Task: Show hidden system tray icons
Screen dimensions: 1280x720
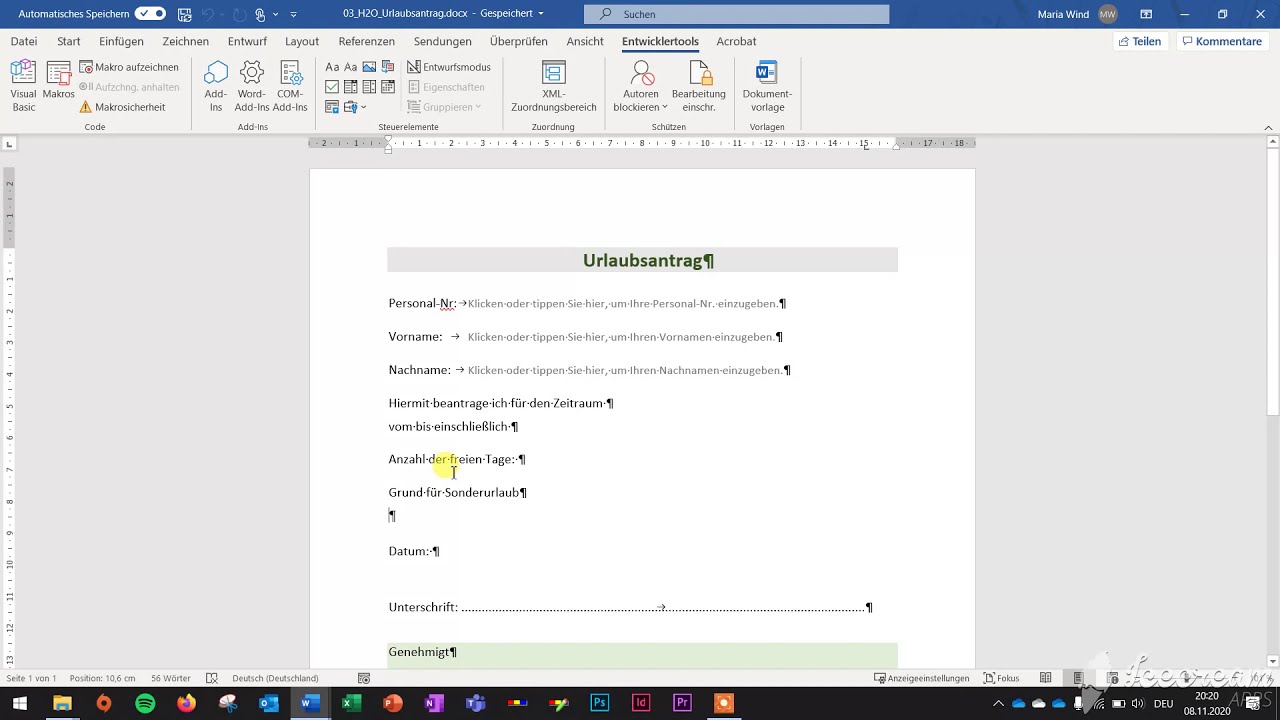Action: coord(997,703)
